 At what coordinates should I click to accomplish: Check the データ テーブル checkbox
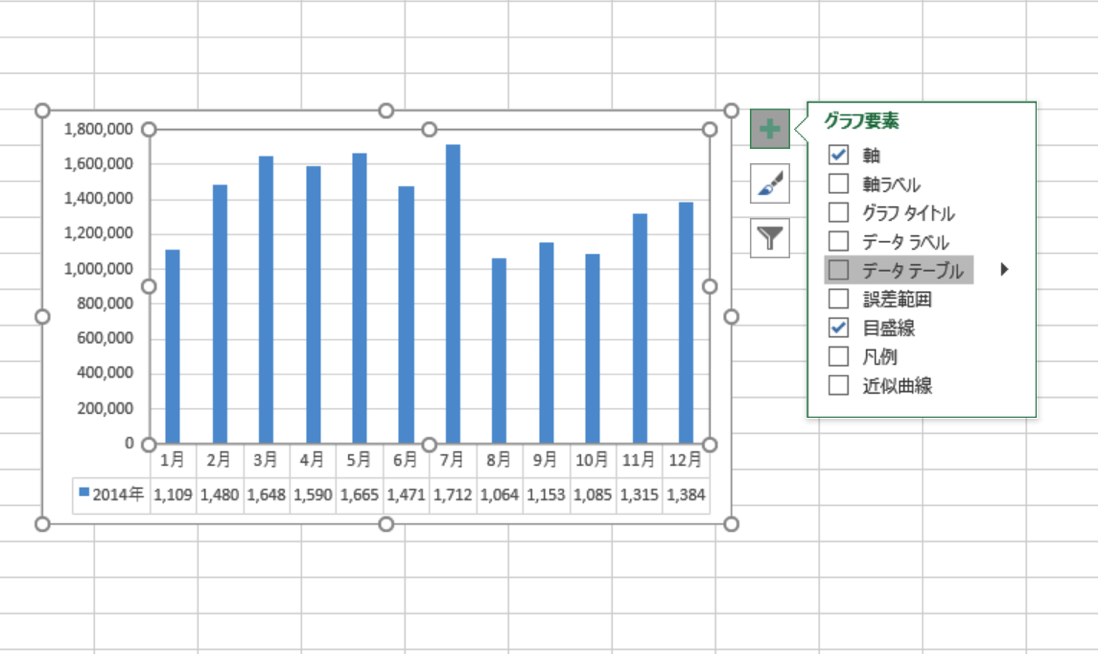[838, 270]
